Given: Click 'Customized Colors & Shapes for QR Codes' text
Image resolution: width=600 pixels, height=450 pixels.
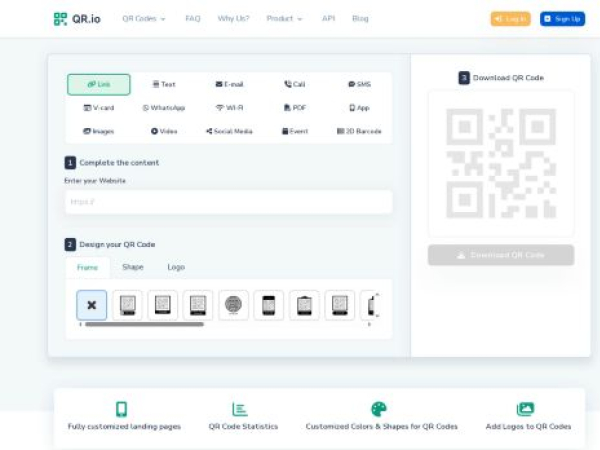Looking at the screenshot, I should [382, 426].
